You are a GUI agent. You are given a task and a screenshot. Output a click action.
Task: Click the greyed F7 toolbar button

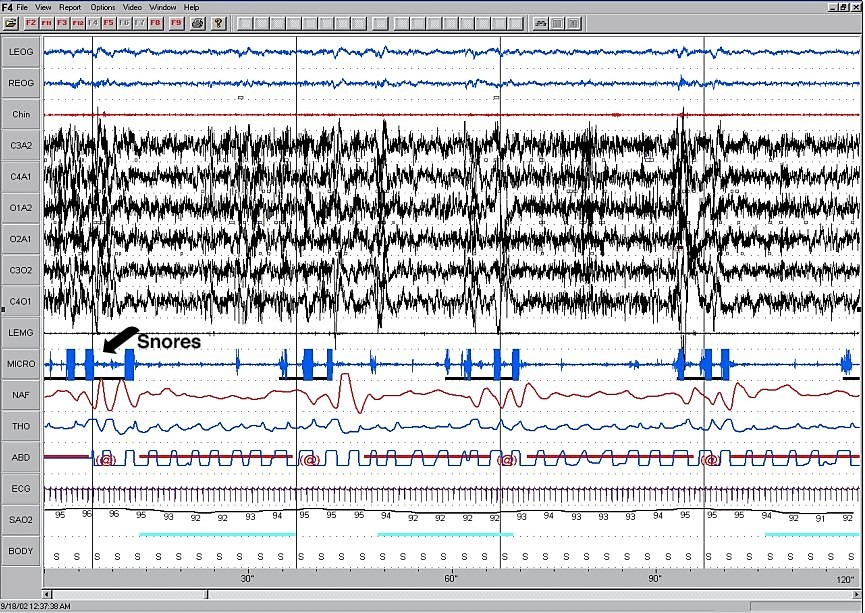coord(140,23)
